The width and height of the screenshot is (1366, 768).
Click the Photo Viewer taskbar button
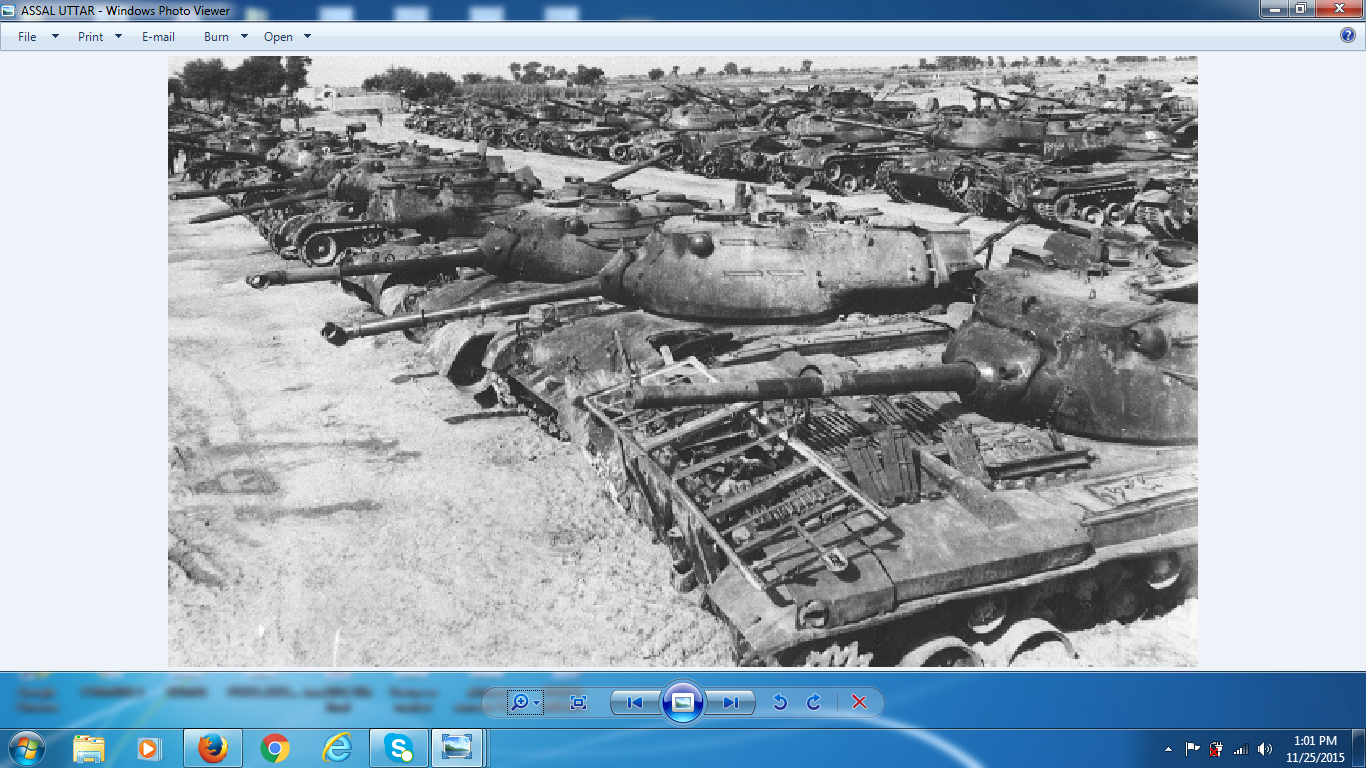[x=458, y=748]
